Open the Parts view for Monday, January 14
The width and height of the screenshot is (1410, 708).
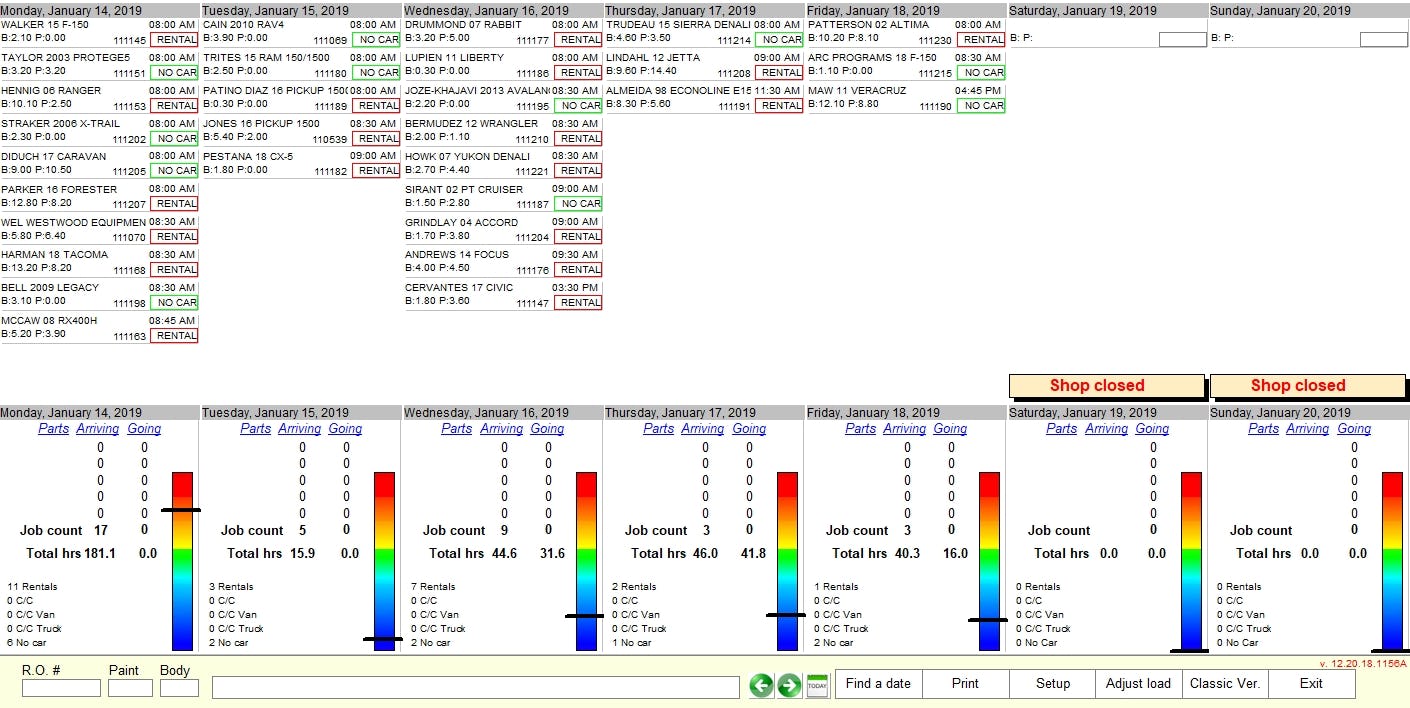coord(54,428)
